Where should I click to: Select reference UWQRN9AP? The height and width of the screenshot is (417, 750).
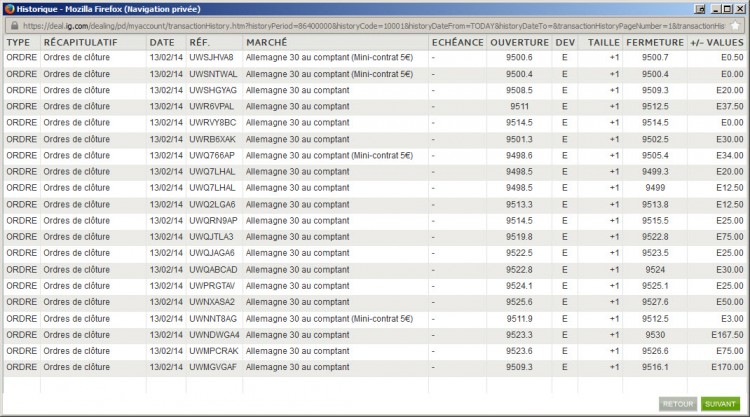point(213,220)
